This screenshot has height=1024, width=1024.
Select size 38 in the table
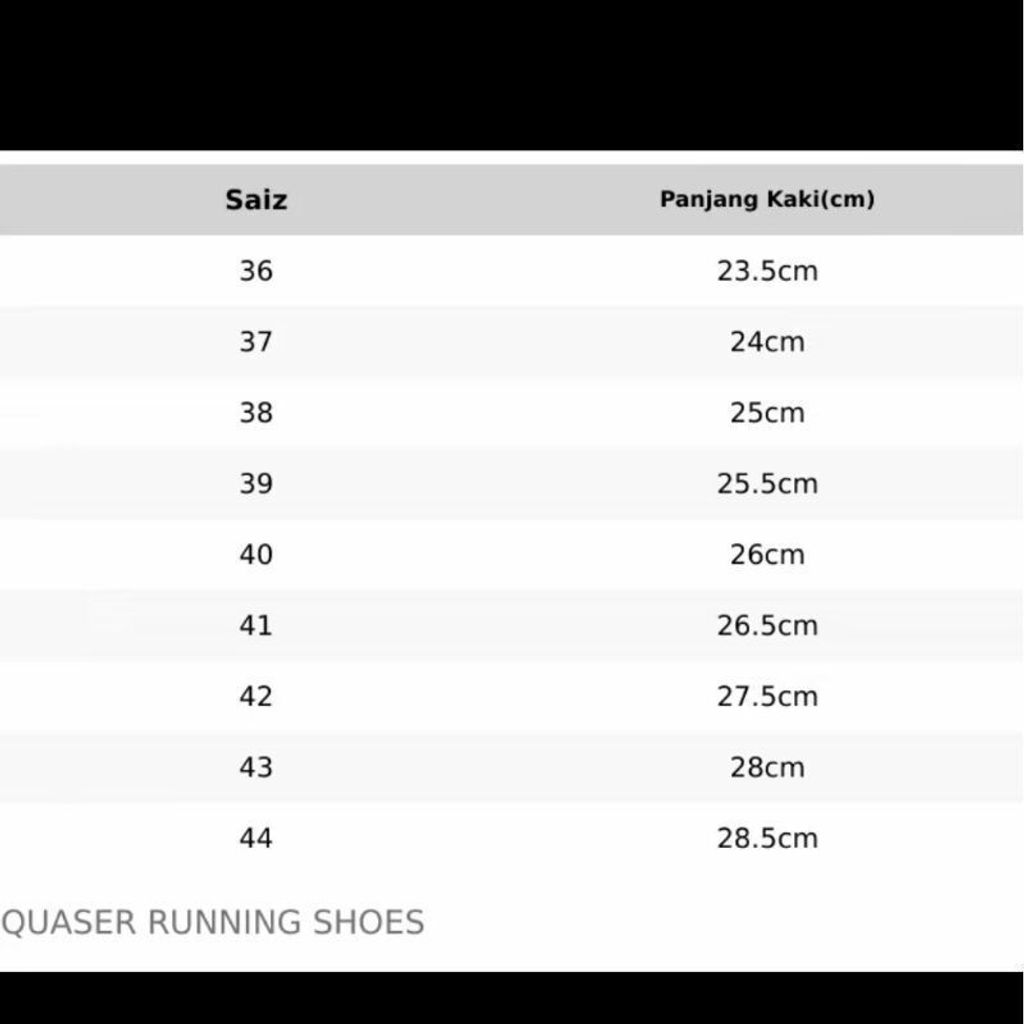(x=256, y=413)
